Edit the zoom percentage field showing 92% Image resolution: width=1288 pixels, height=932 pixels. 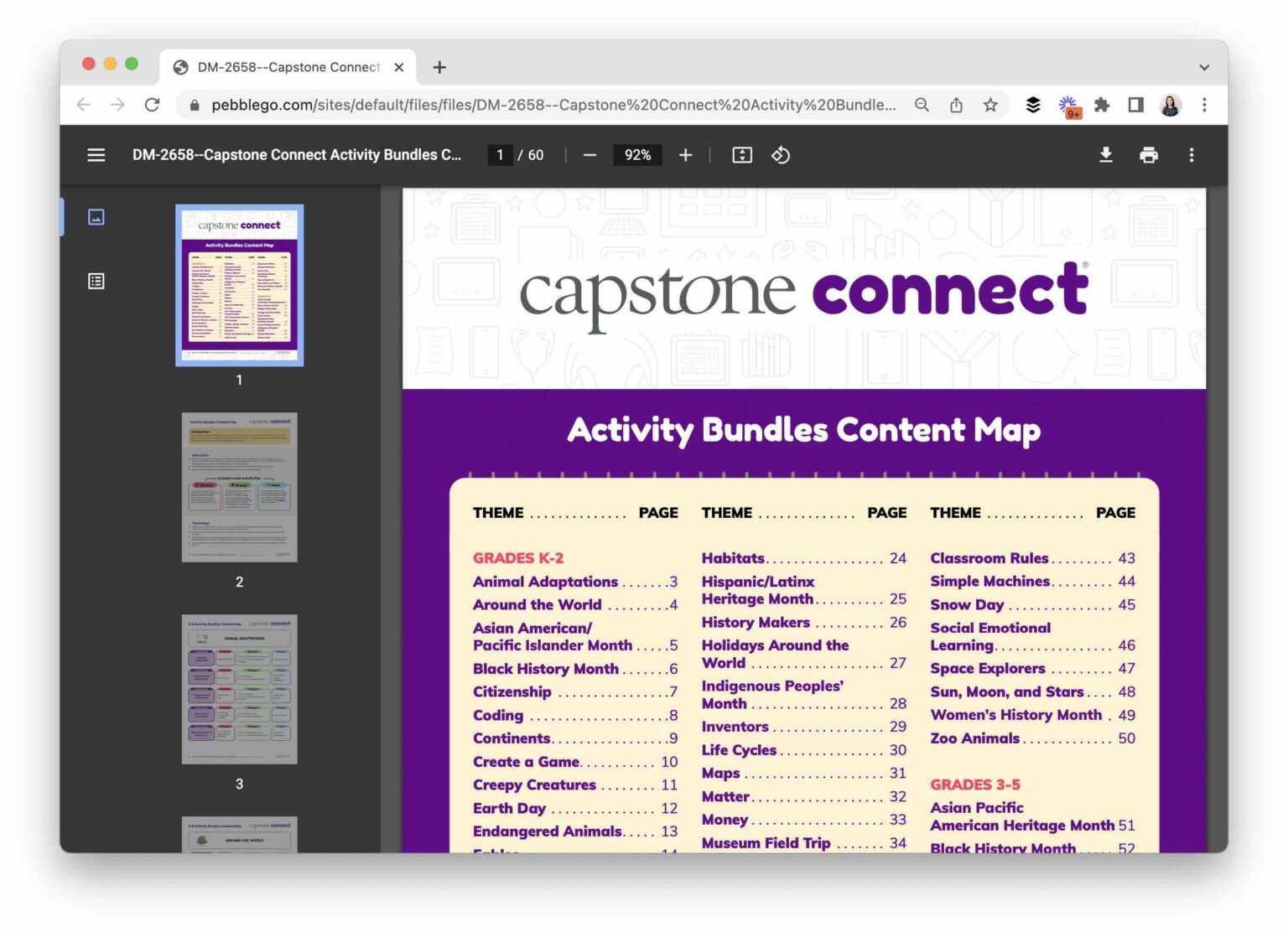click(x=637, y=154)
